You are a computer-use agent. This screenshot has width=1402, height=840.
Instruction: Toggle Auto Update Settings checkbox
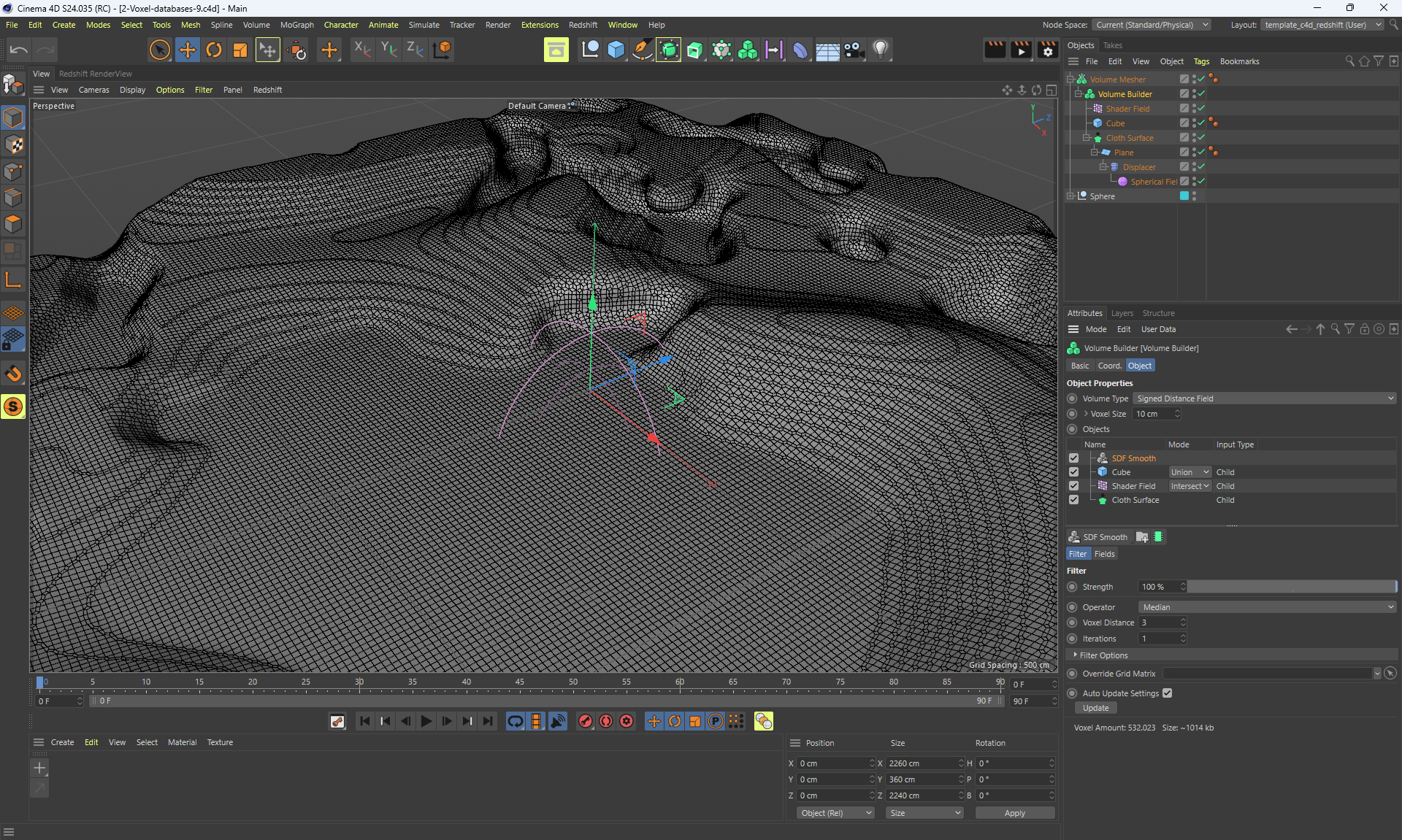[1167, 693]
